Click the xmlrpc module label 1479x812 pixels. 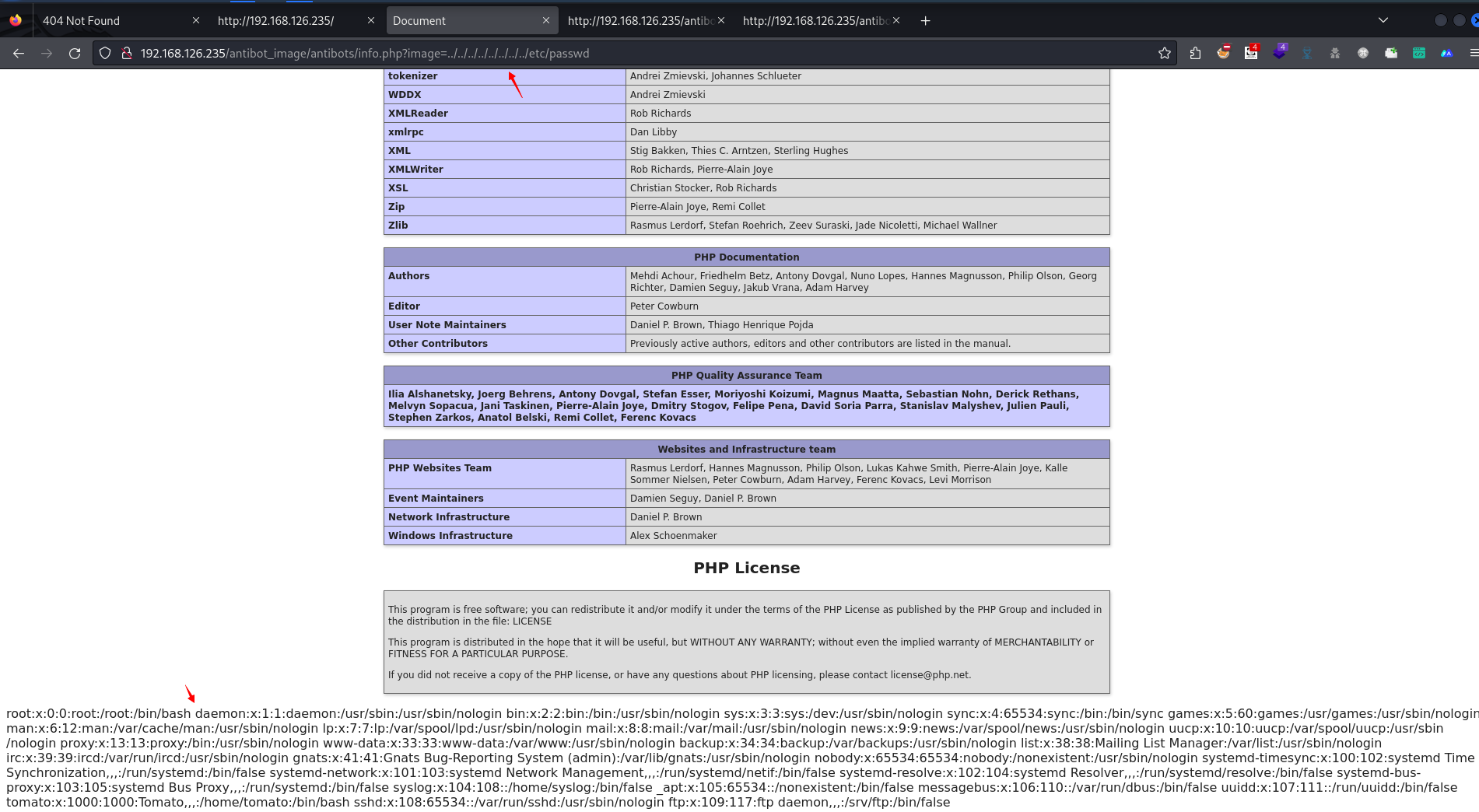click(406, 132)
